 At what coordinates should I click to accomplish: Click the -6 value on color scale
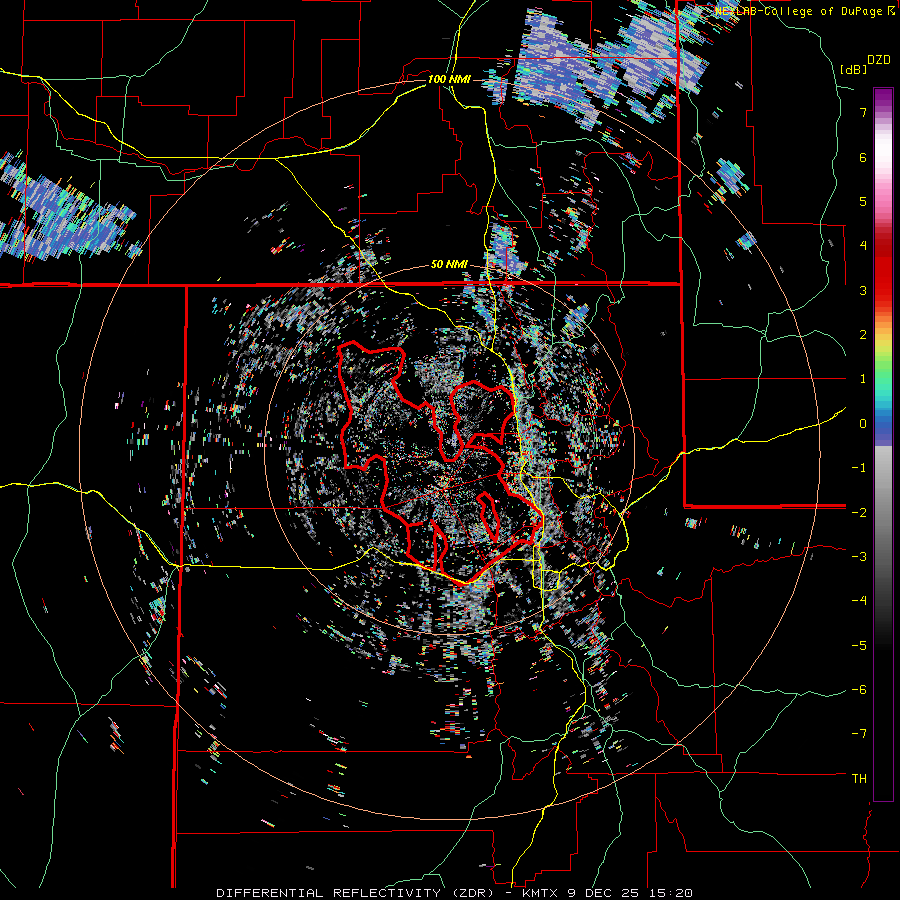(859, 690)
